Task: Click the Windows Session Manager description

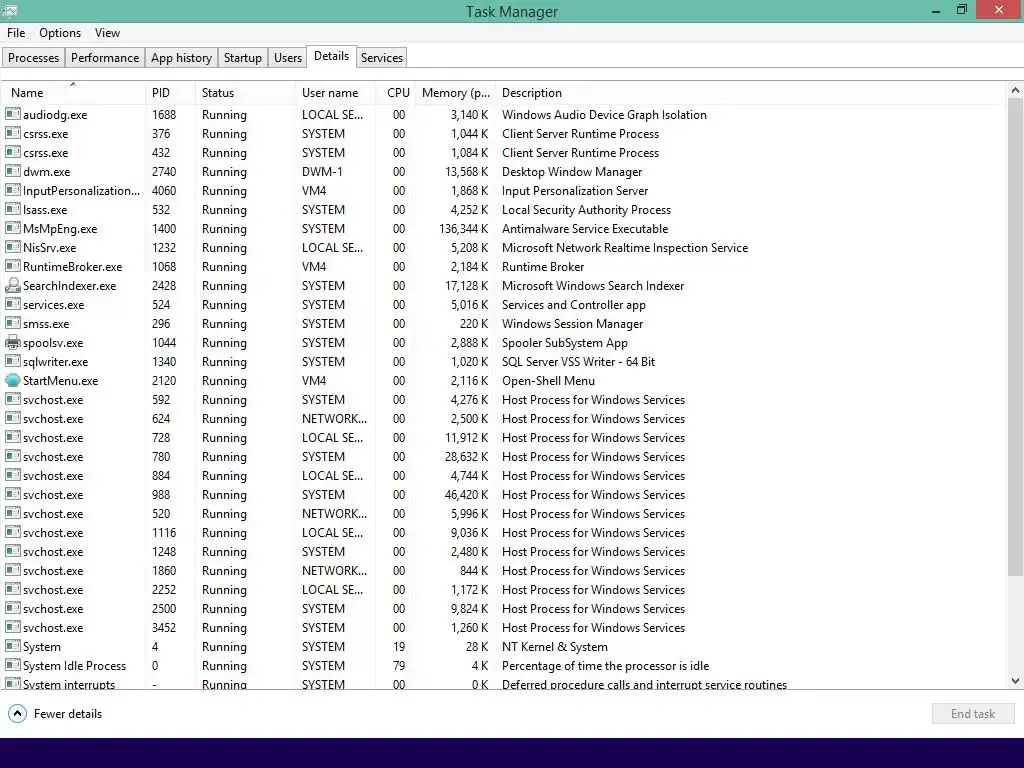Action: [572, 323]
